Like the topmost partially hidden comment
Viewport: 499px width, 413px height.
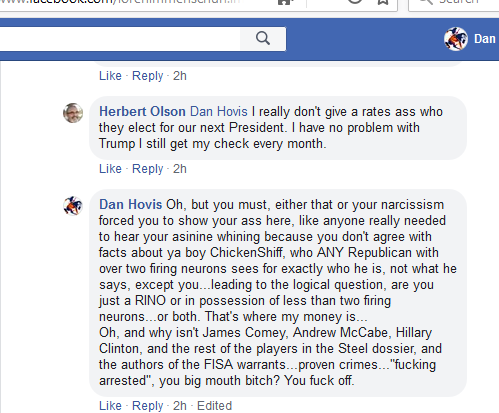pyautogui.click(x=110, y=76)
